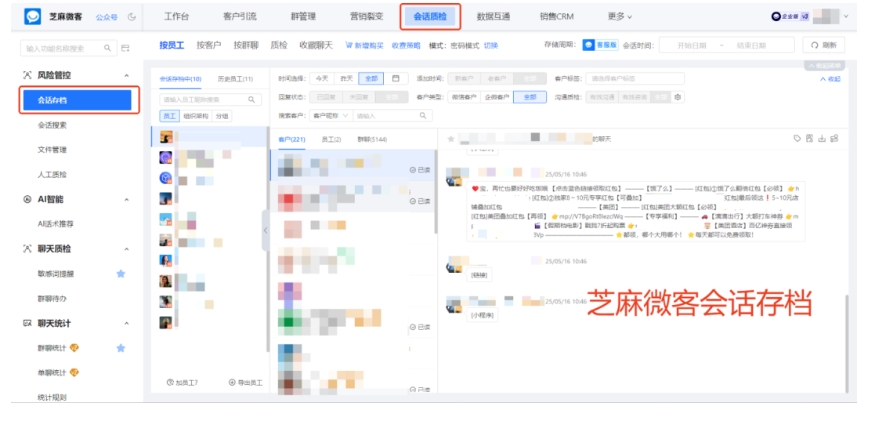Click the download icon in chat header

point(822,139)
